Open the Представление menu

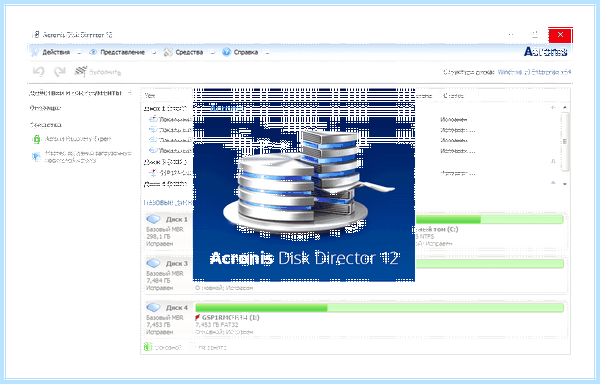coord(122,52)
